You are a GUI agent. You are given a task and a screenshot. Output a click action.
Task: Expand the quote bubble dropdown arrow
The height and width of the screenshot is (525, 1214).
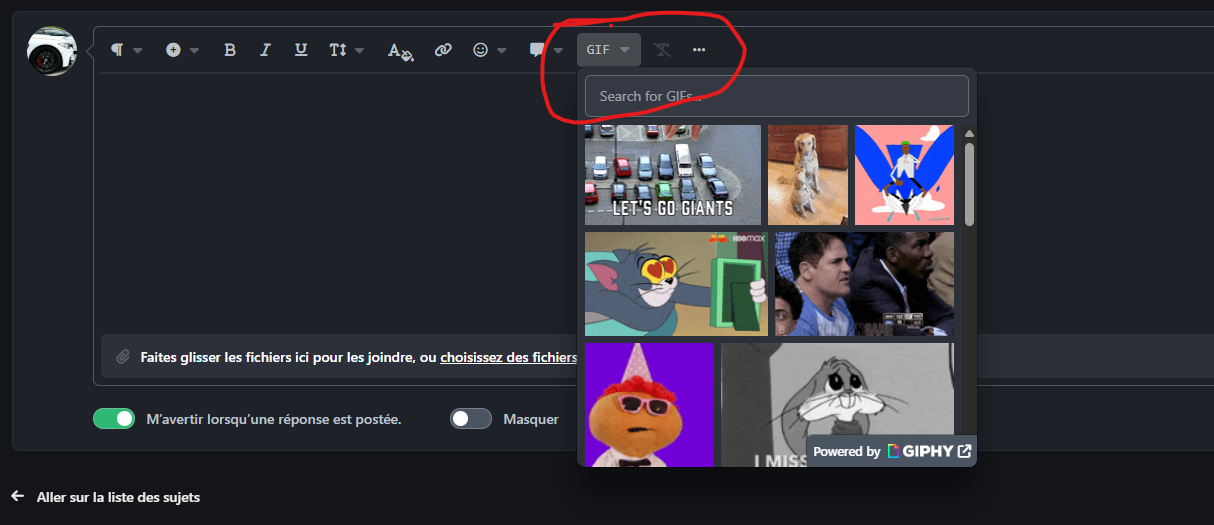point(558,50)
